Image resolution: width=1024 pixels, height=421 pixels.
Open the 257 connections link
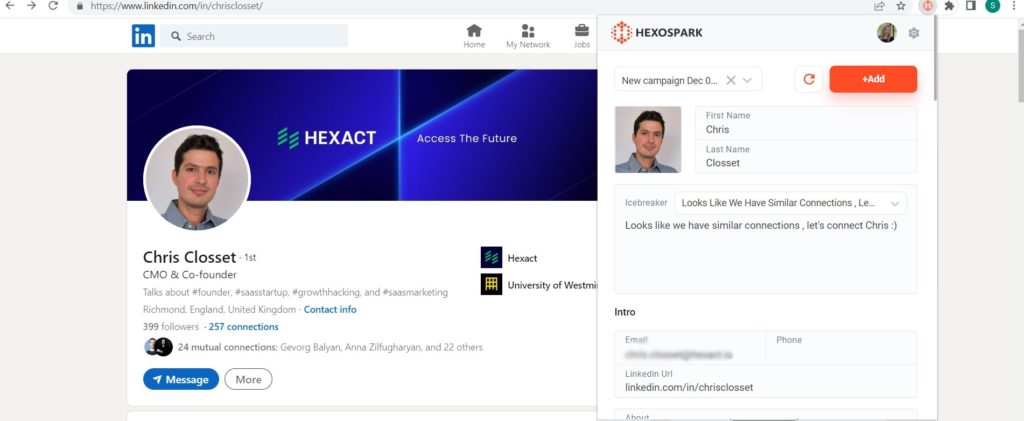tap(244, 326)
